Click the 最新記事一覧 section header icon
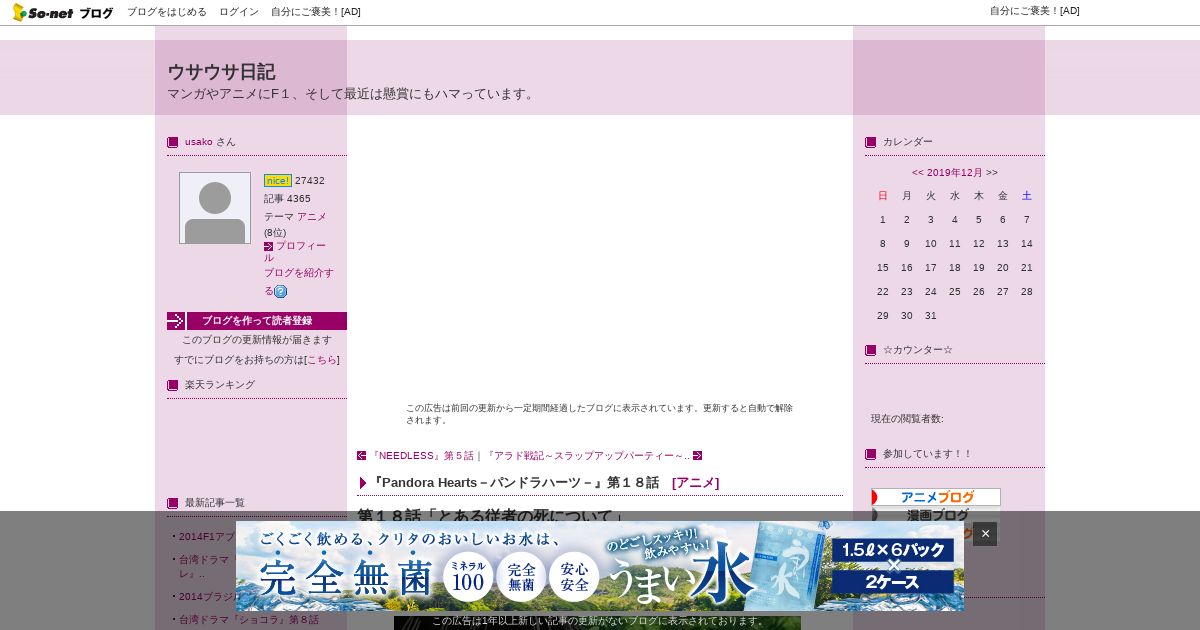The height and width of the screenshot is (630, 1200). [173, 503]
